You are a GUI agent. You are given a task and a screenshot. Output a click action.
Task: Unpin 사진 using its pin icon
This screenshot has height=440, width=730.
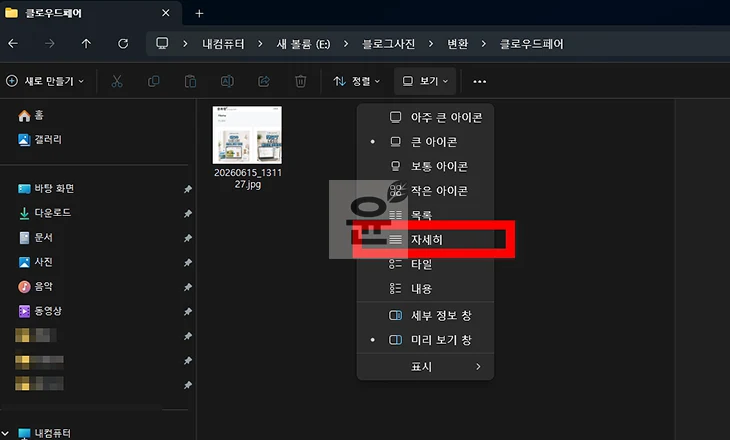188,263
